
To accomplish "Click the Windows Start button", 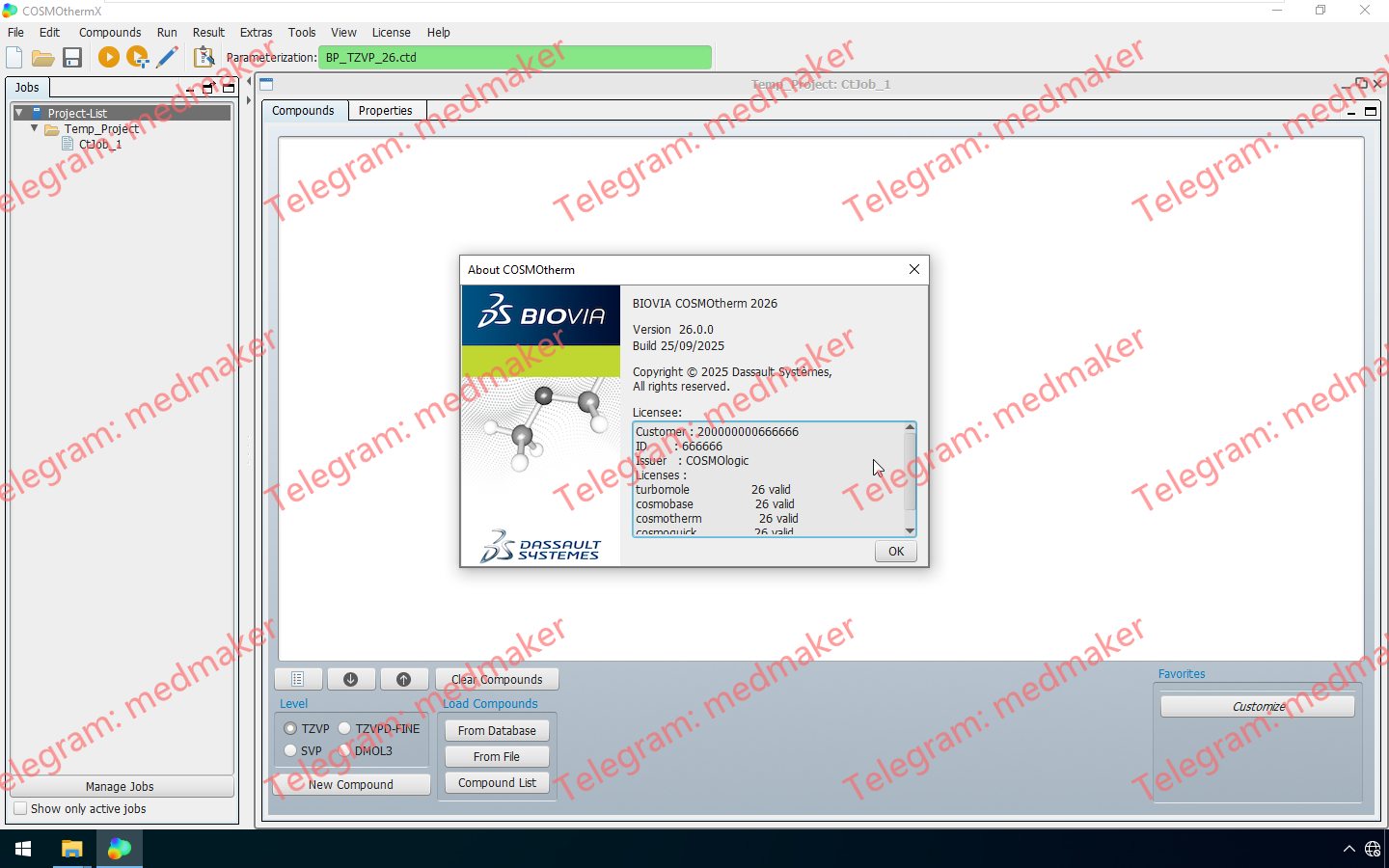I will click(23, 849).
